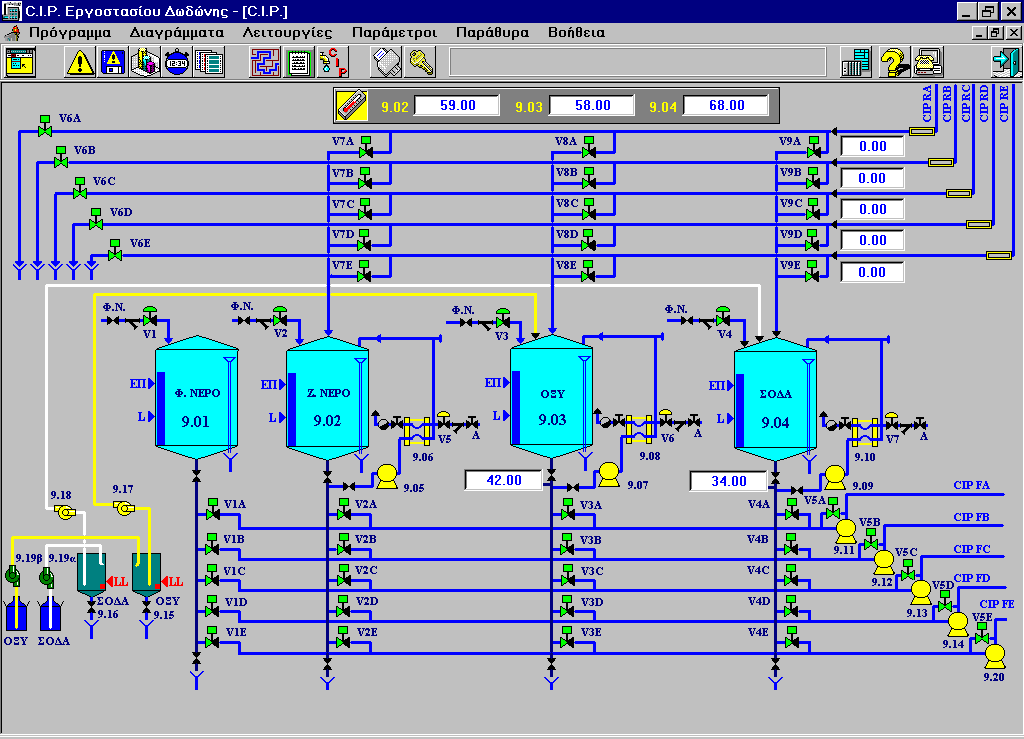Screen dimensions: 1024x739
Task: Click the yellow pump 9.17
Action: [x=125, y=509]
